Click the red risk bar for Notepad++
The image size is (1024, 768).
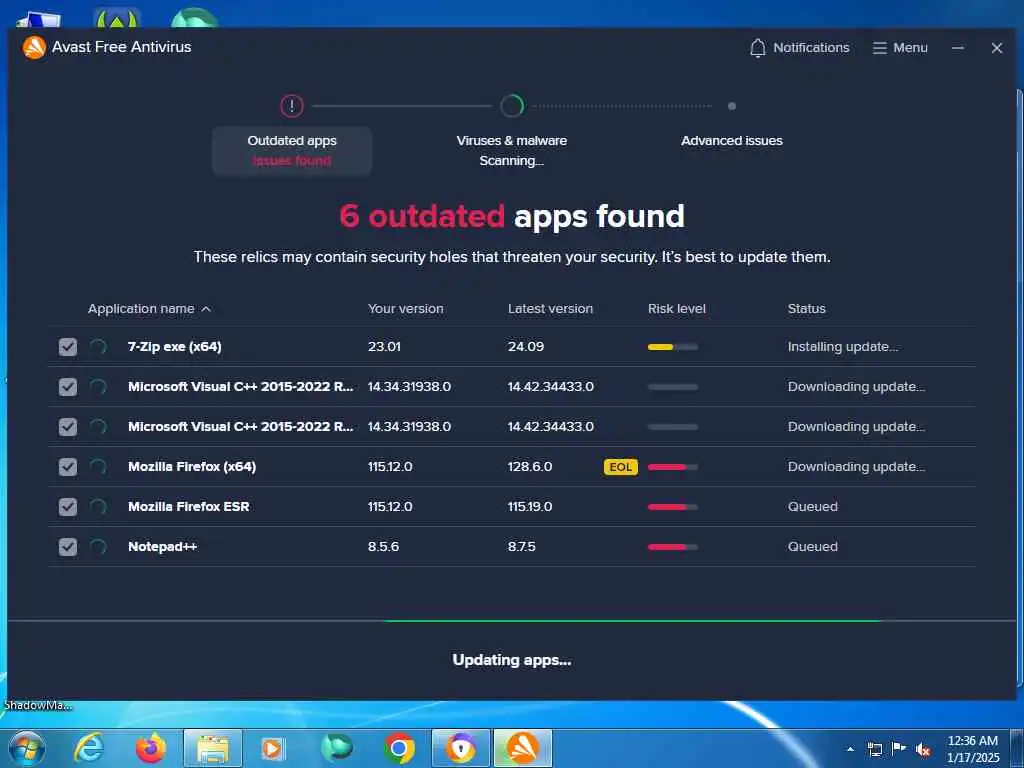click(x=673, y=547)
